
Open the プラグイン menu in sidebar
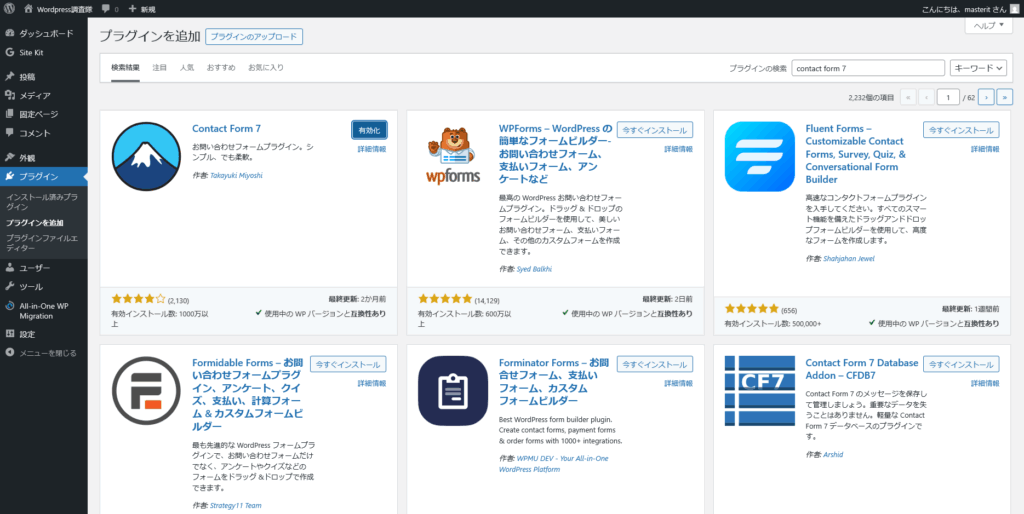[39, 176]
